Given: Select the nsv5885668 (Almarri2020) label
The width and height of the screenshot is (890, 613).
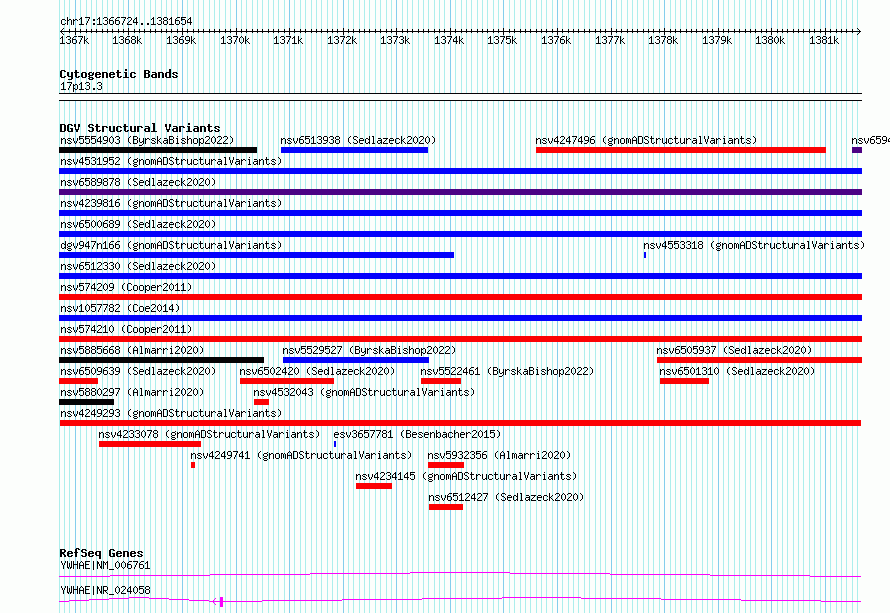Looking at the screenshot, I should (132, 350).
